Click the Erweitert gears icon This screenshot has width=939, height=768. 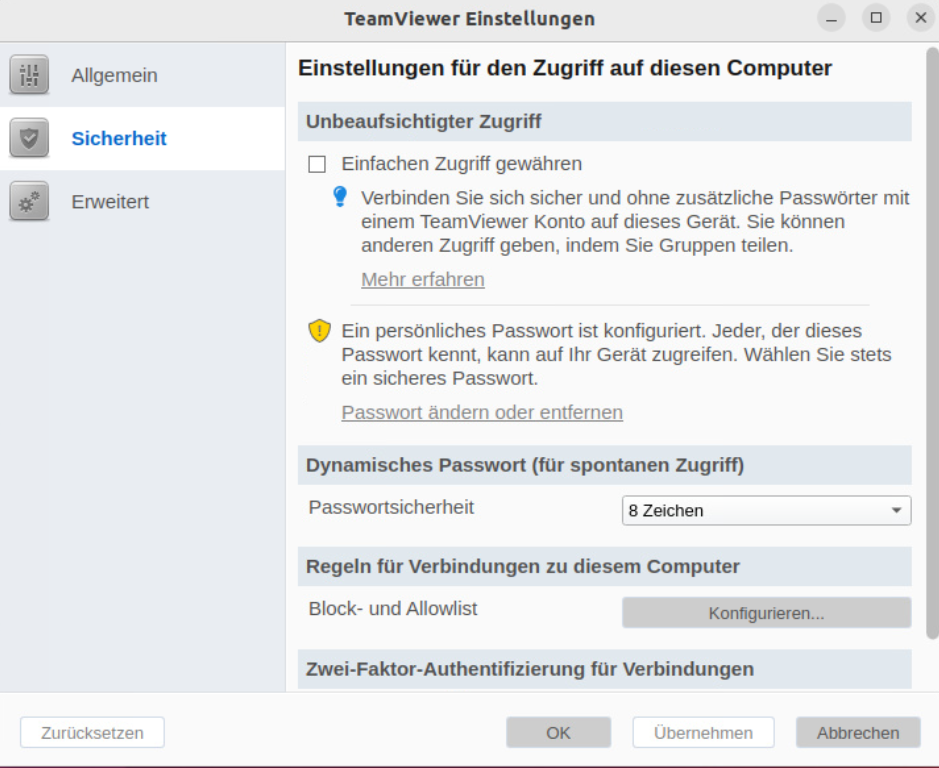(29, 201)
